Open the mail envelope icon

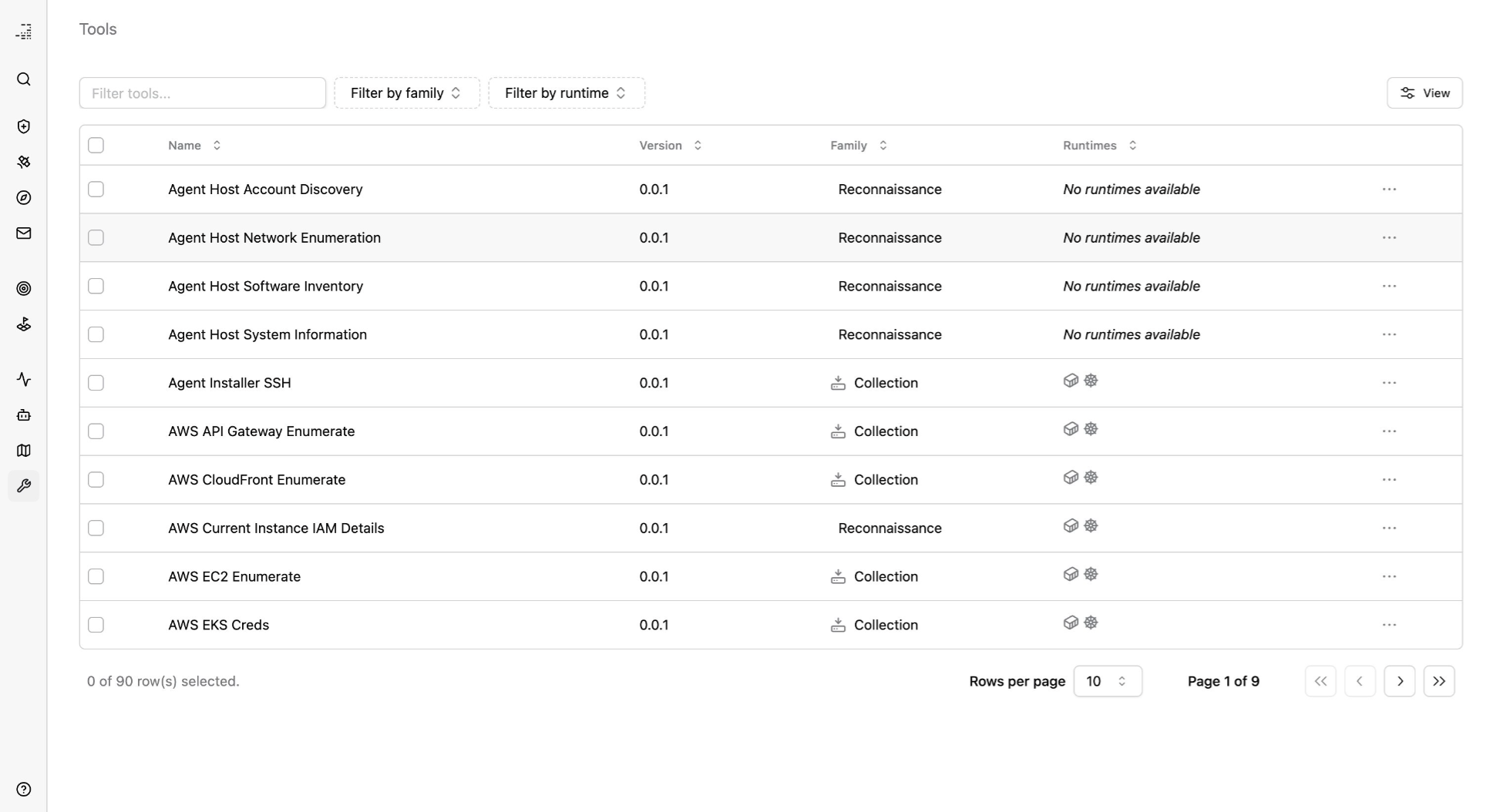coord(24,233)
